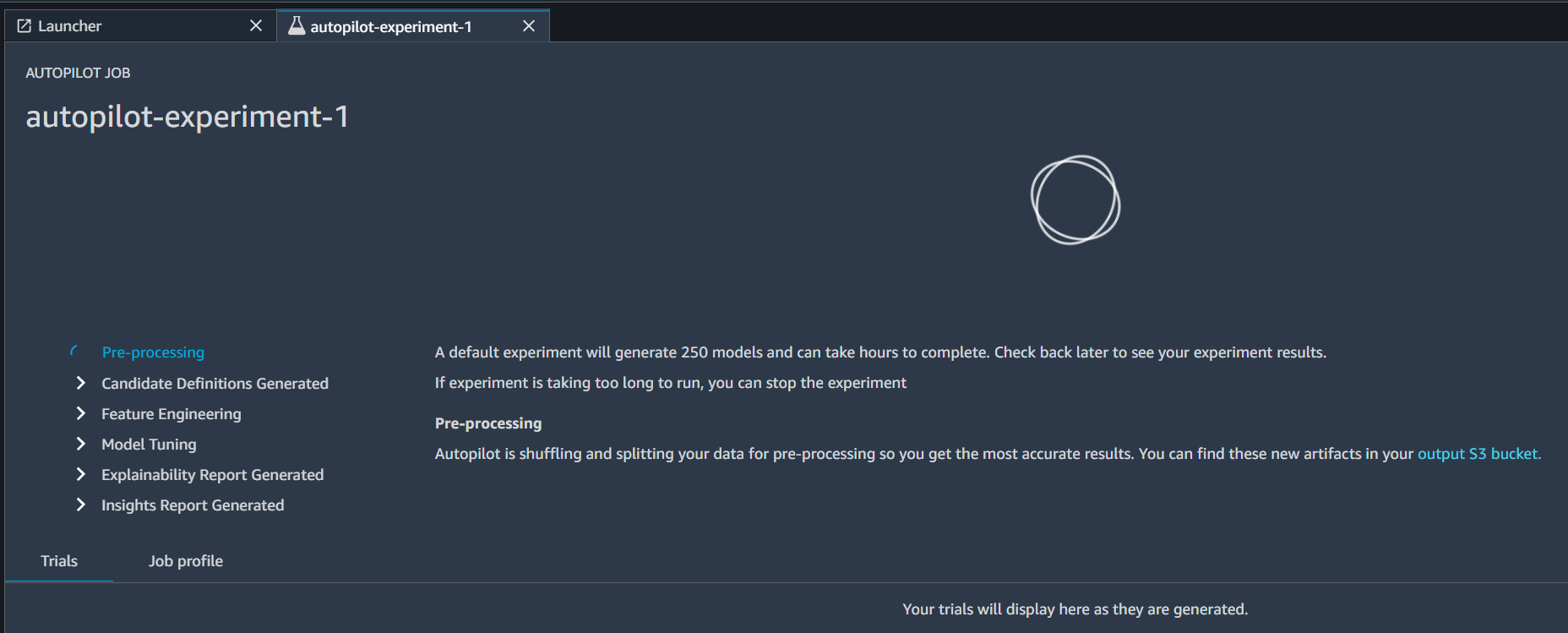The image size is (1568, 633).
Task: Click the Pre-processing progress spinner icon
Action: point(75,352)
